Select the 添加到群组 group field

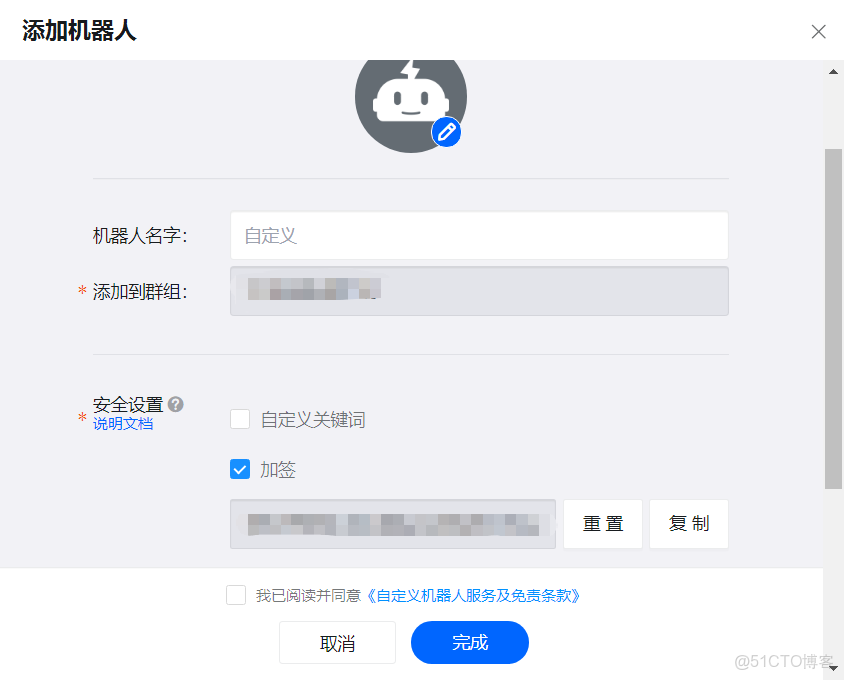[x=478, y=291]
